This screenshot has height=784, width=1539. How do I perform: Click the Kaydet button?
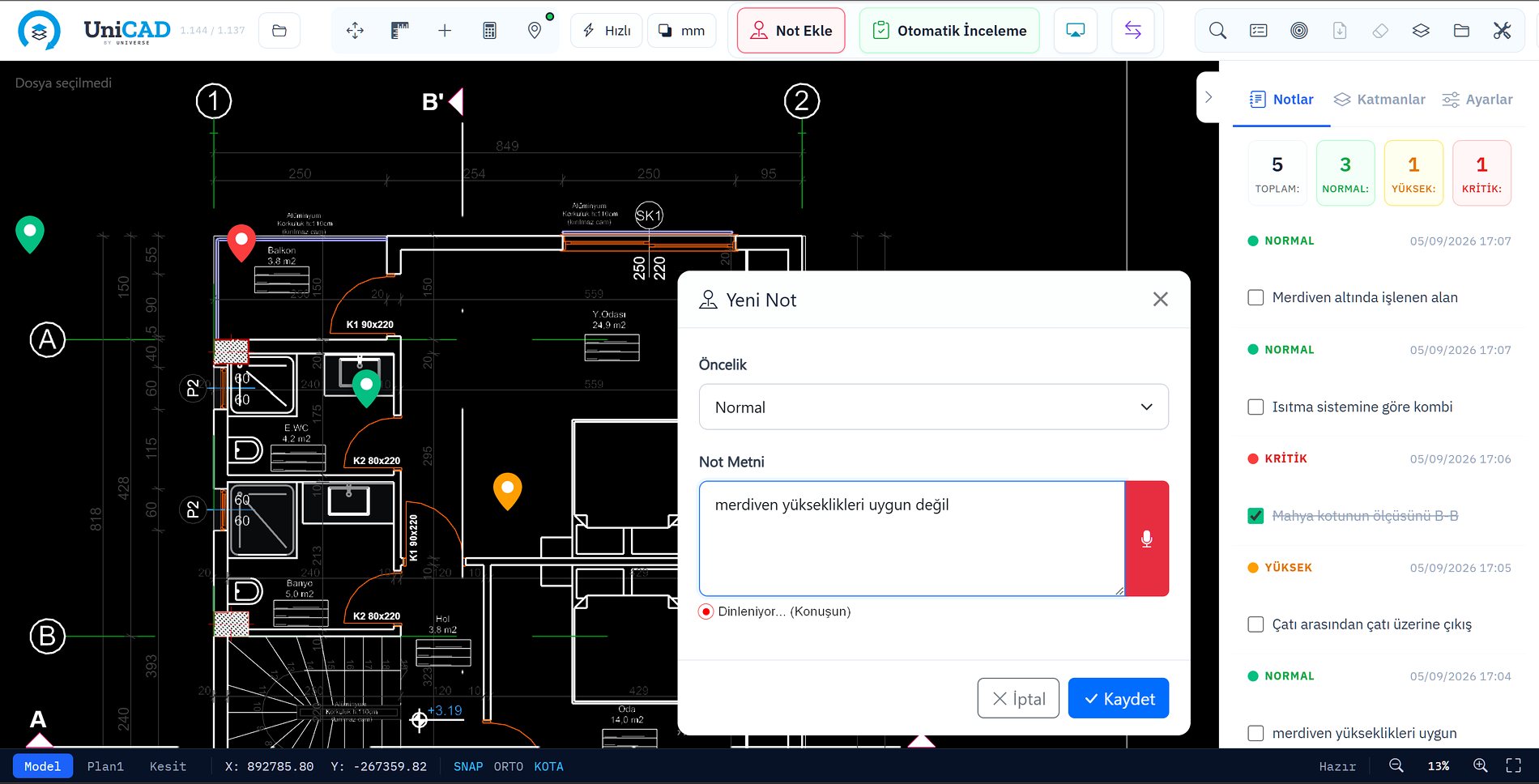pyautogui.click(x=1119, y=698)
